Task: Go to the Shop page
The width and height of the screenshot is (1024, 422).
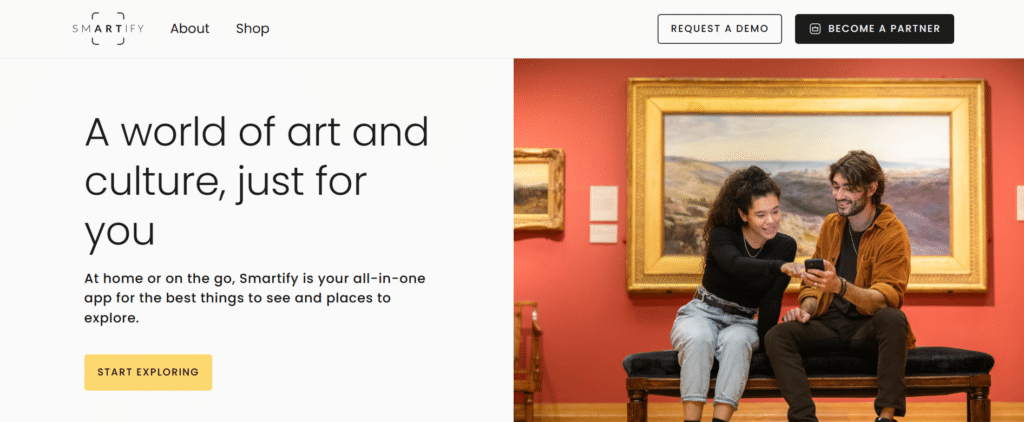Action: click(252, 29)
